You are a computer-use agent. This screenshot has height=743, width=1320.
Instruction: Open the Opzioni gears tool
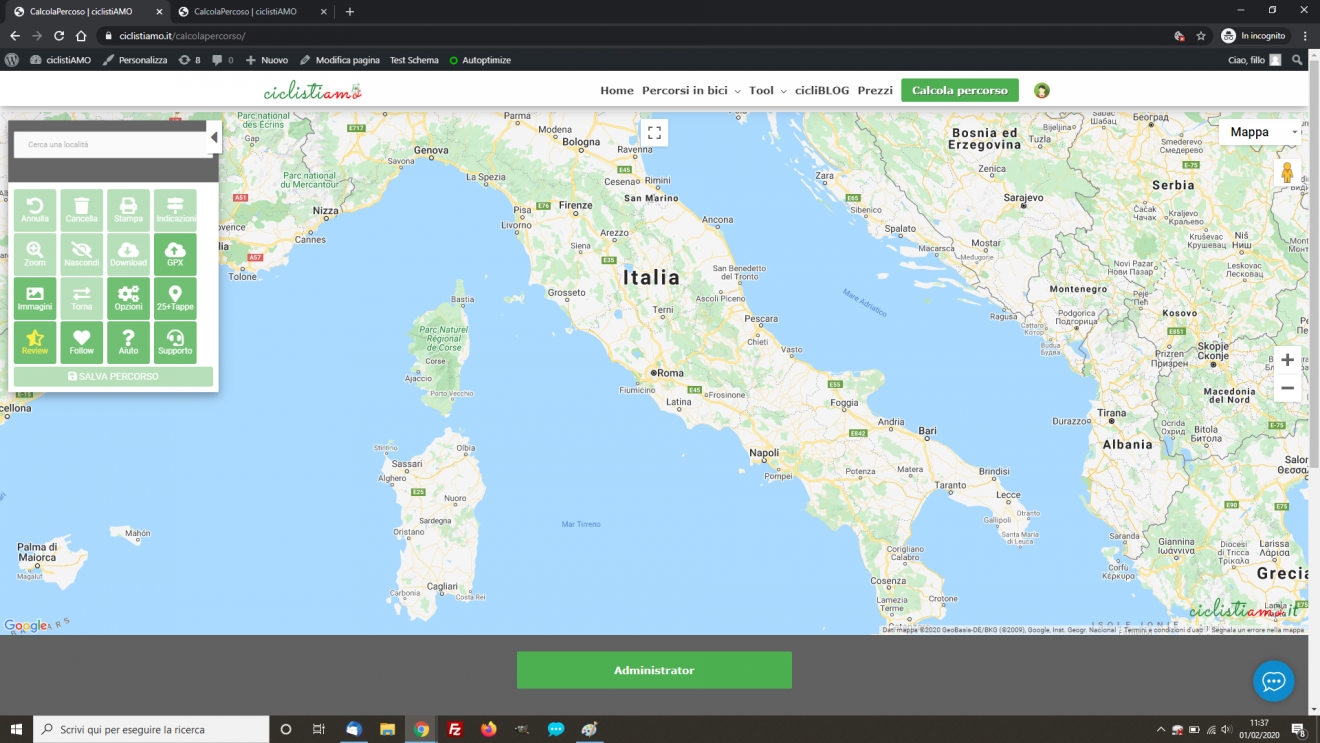tap(128, 298)
